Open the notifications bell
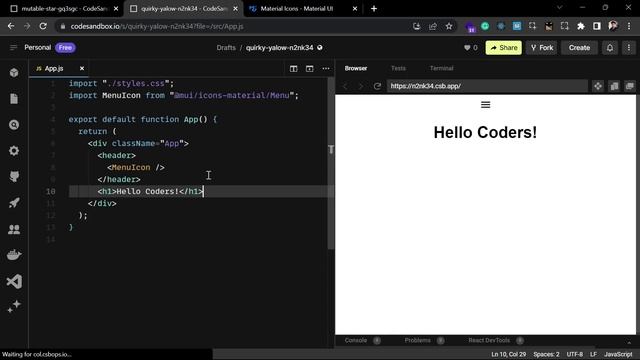640x360 pixels. tap(610, 48)
